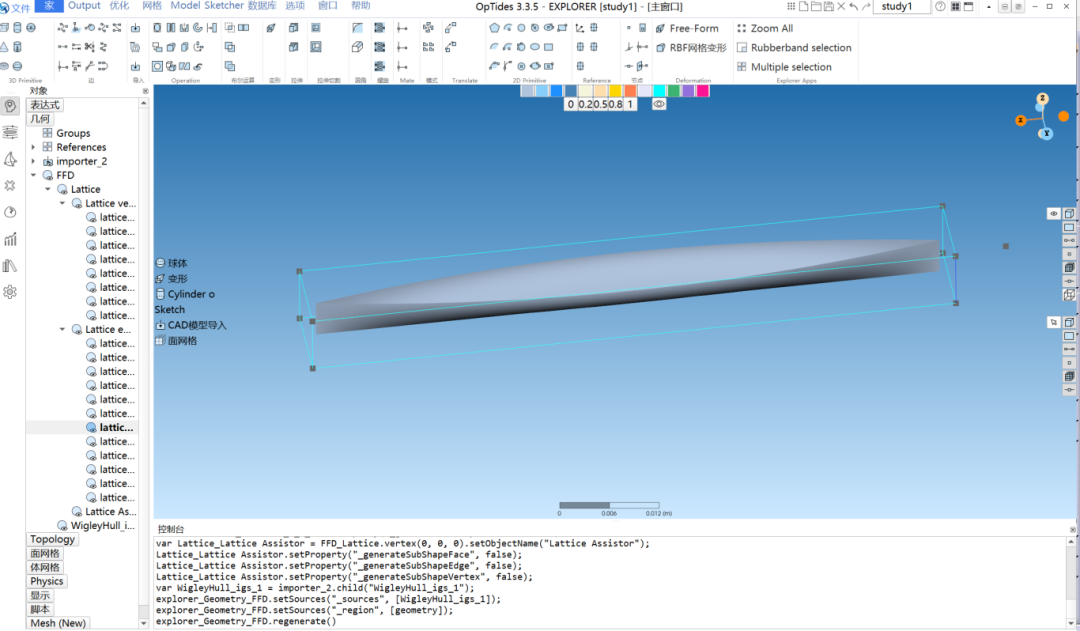
Task: Open the Model Sketcher tab
Action: tap(207, 6)
